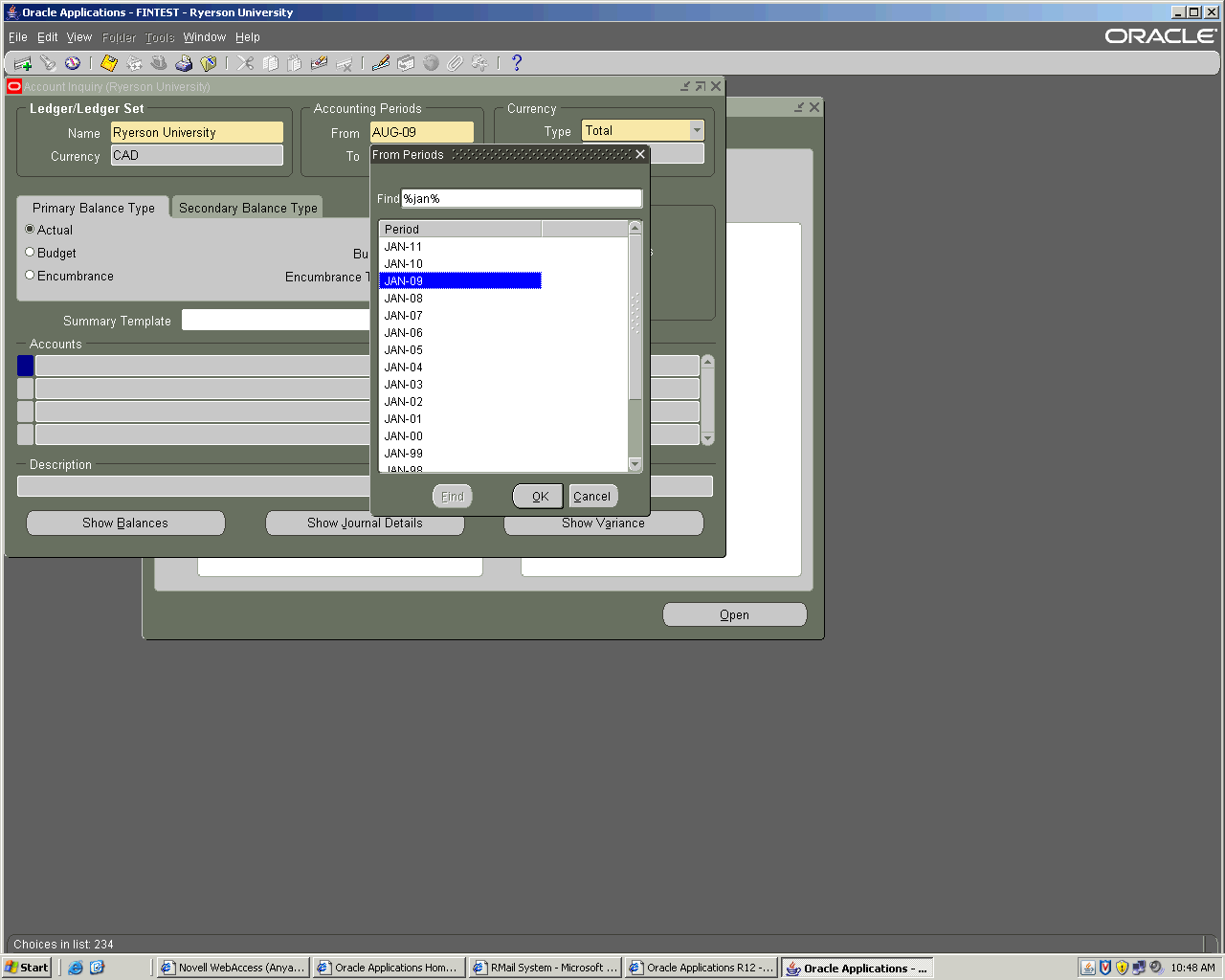Click the period list vertical scrollbar thumb

635,316
